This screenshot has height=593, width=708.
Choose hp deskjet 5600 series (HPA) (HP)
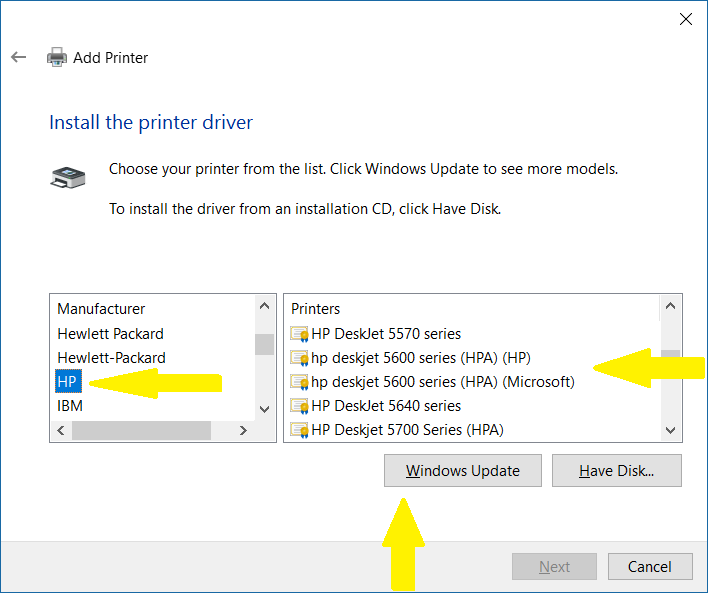point(421,358)
